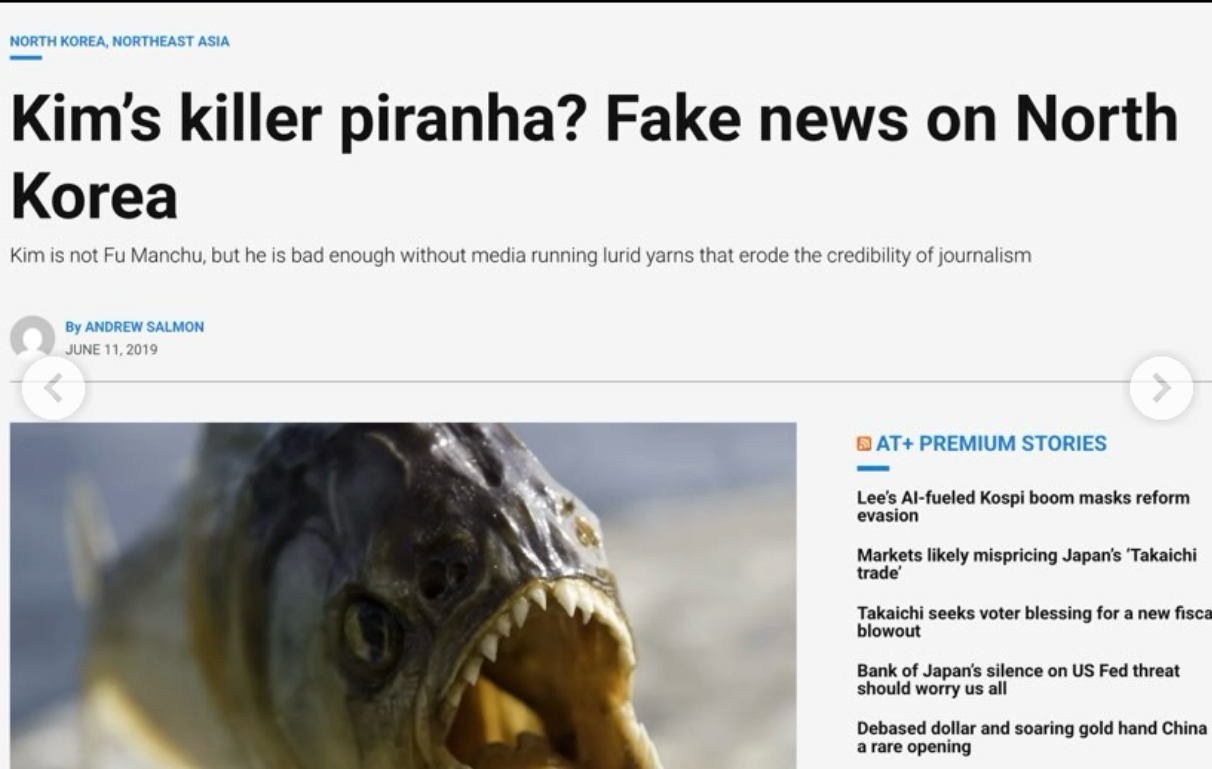
Task: Click the author avatar icon
Action: (32, 337)
